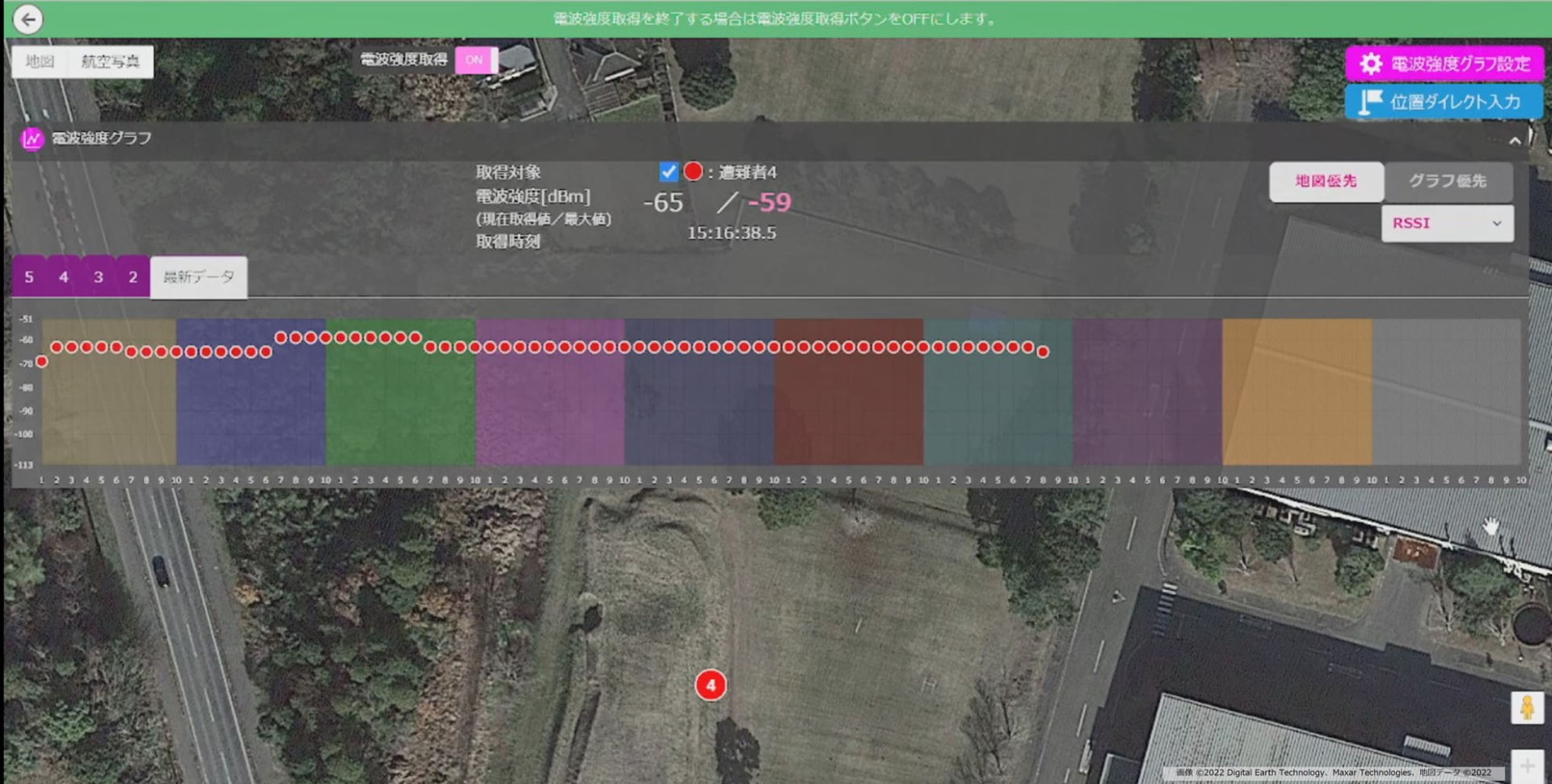This screenshot has height=784, width=1552.
Task: Click the Street View pegman icon
Action: tap(1527, 708)
